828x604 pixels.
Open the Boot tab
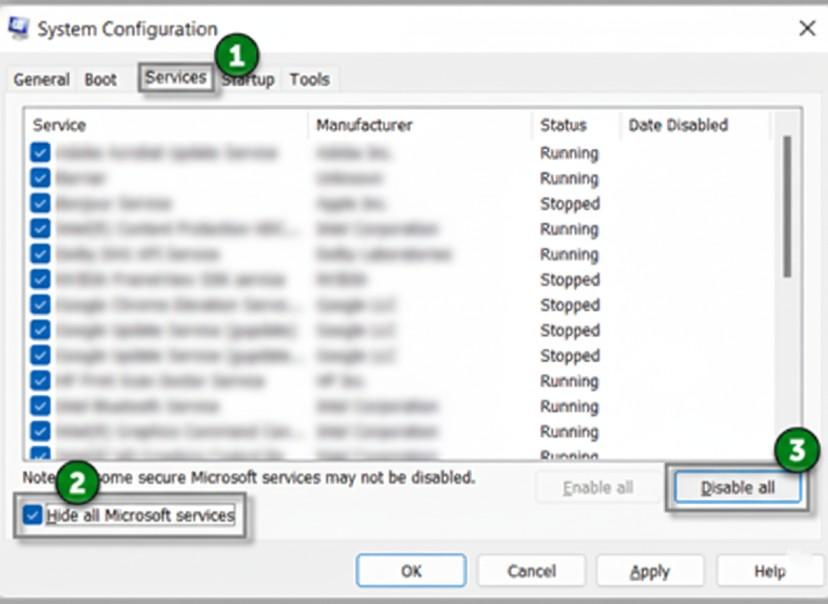tap(100, 79)
